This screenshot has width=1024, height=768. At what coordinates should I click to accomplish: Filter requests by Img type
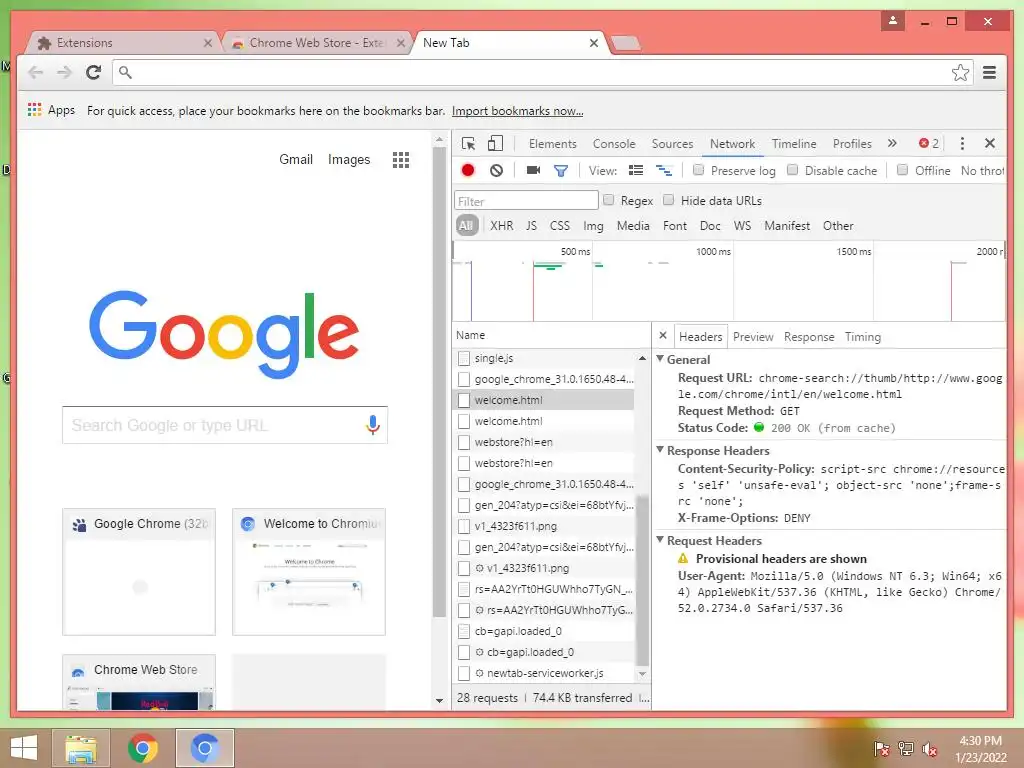click(x=593, y=226)
